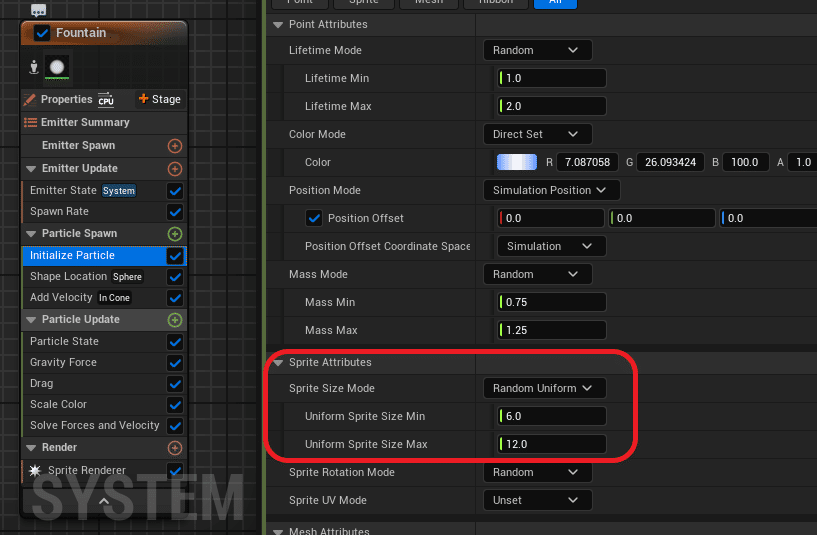Collapse the Particle Update group
The image size is (817, 535).
(x=31, y=319)
